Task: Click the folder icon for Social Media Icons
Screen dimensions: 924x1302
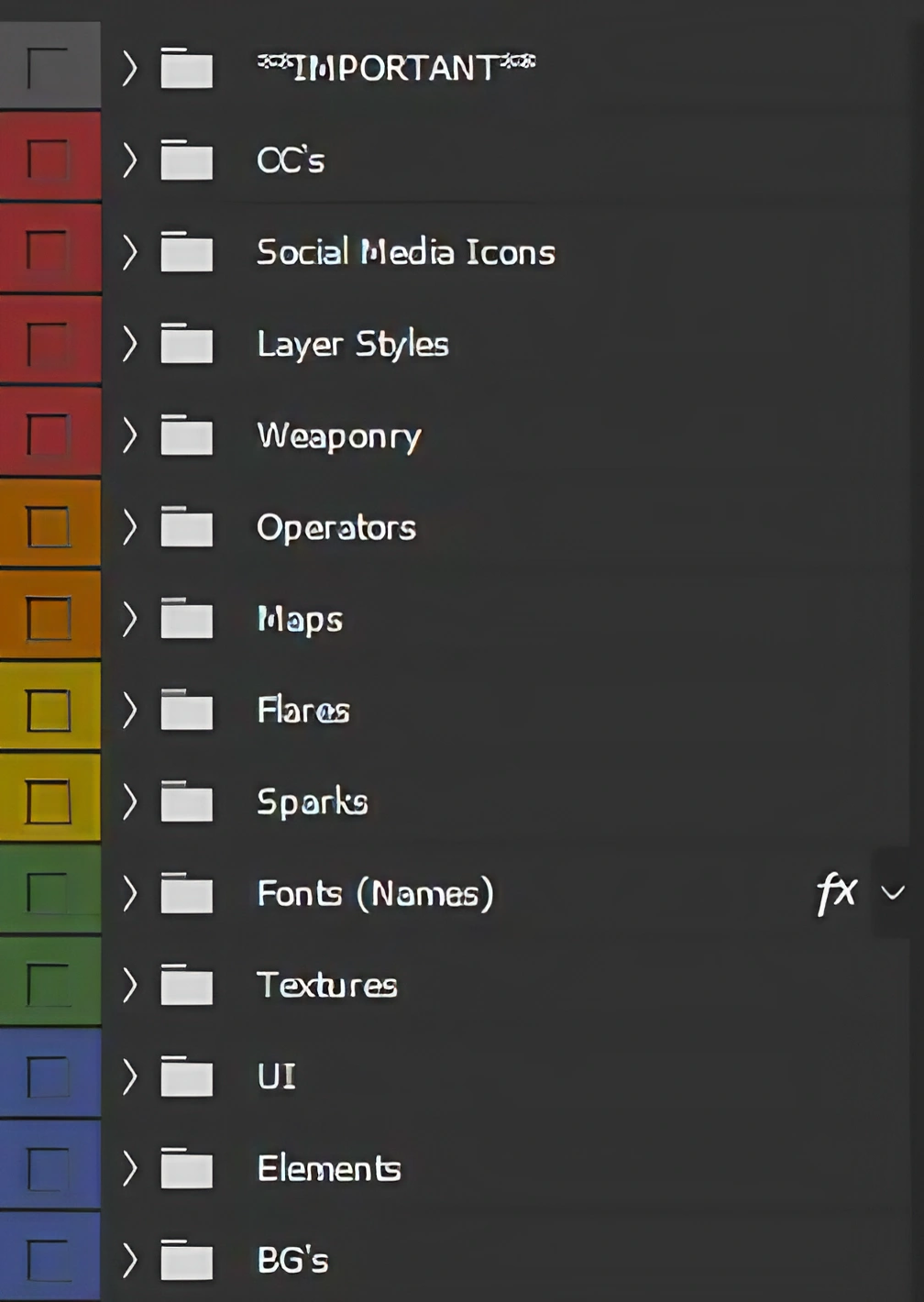Action: [187, 252]
